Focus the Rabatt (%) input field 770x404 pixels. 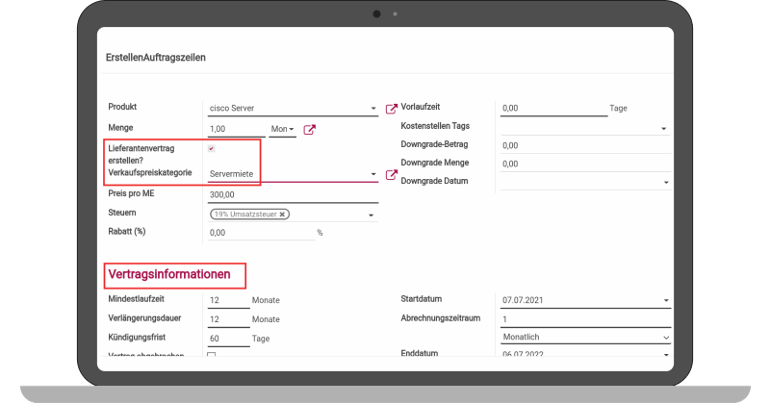coord(260,233)
